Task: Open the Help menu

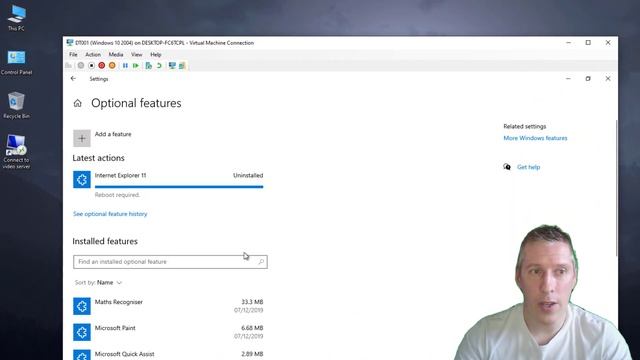Action: point(156,54)
